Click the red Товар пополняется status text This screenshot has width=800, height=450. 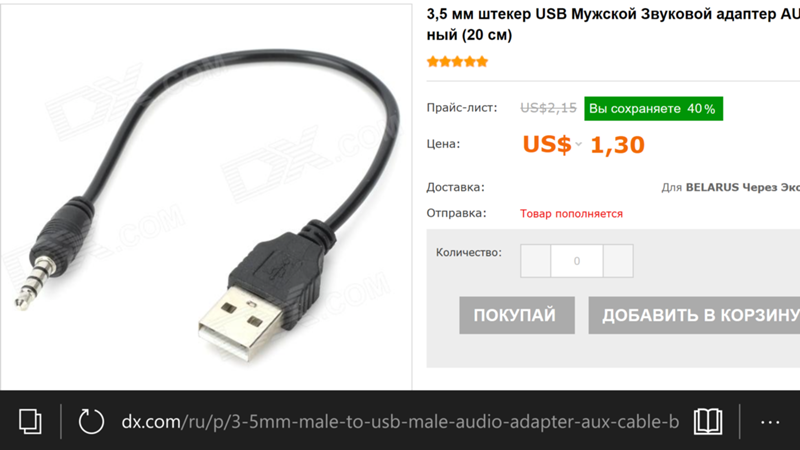571,214
